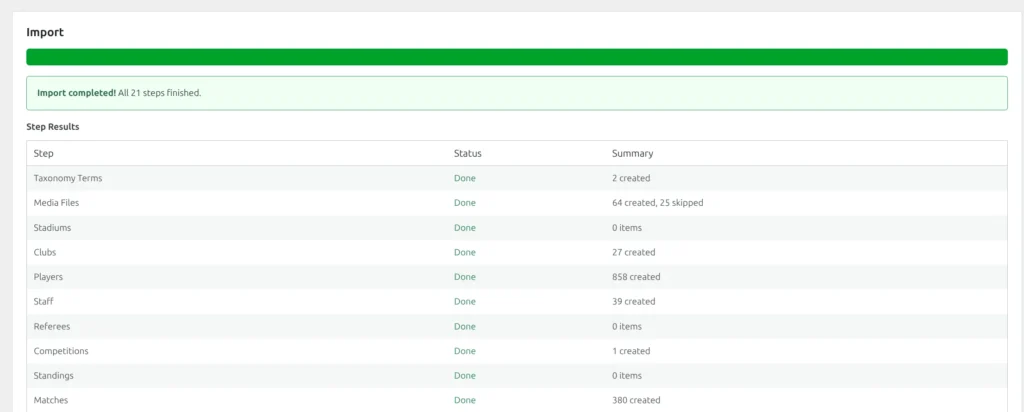Click the "Step" column header

44,153
